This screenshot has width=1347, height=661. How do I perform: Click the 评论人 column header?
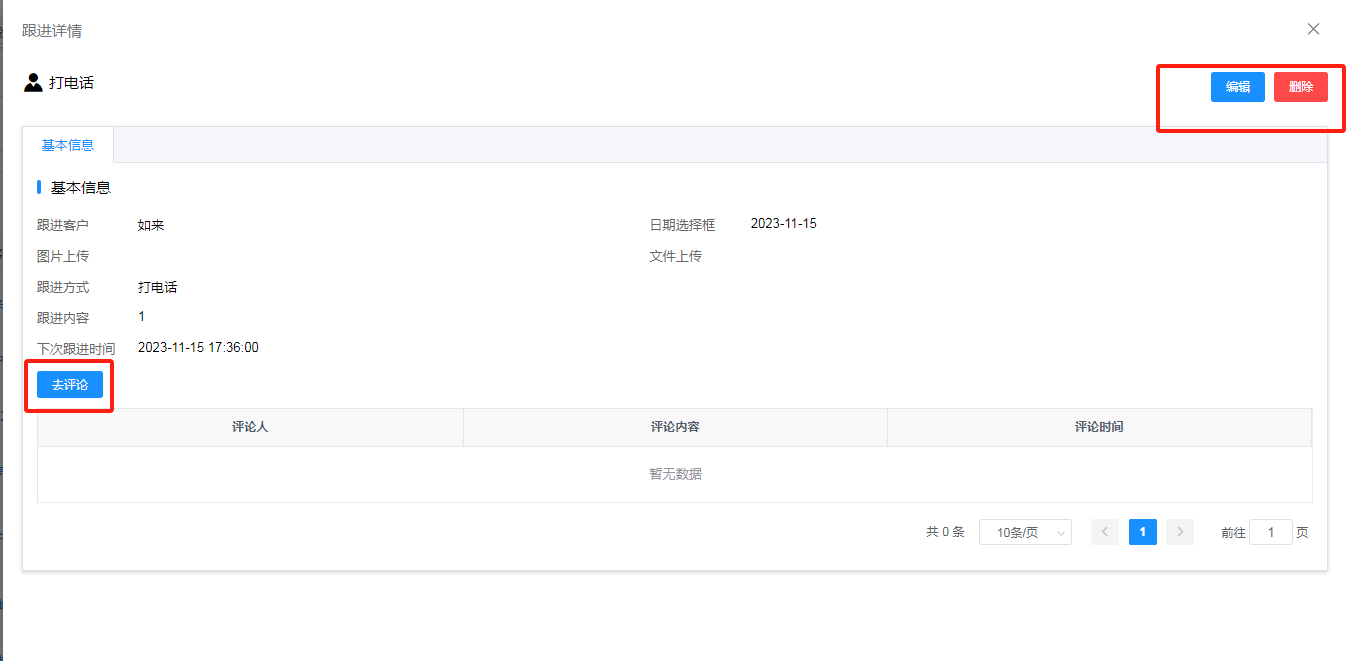point(250,427)
